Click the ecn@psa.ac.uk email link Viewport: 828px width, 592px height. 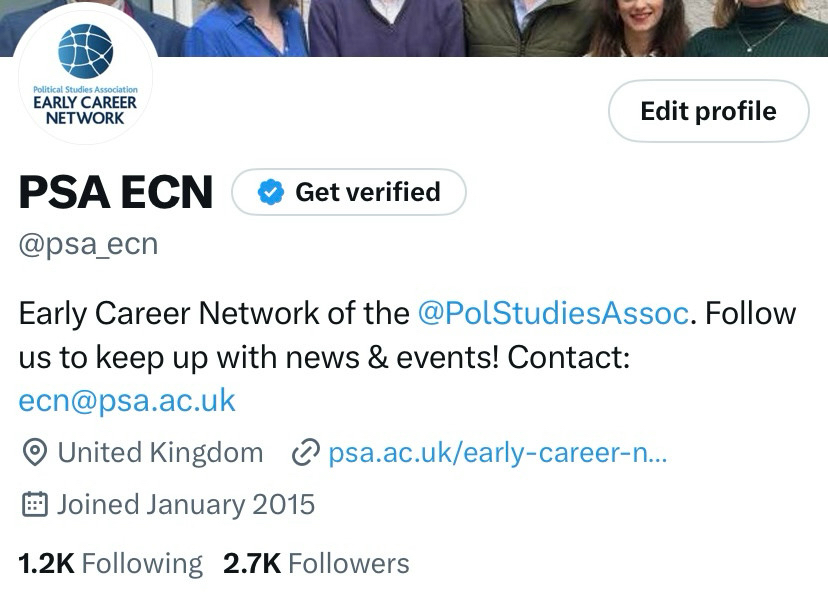pyautogui.click(x=127, y=400)
